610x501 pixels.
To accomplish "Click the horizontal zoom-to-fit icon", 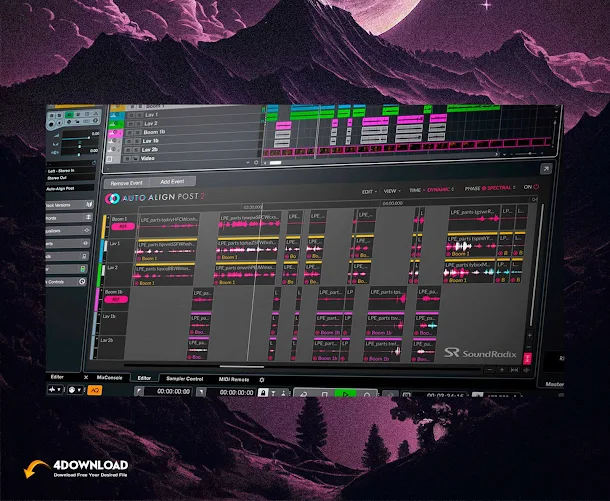I will (514, 370).
